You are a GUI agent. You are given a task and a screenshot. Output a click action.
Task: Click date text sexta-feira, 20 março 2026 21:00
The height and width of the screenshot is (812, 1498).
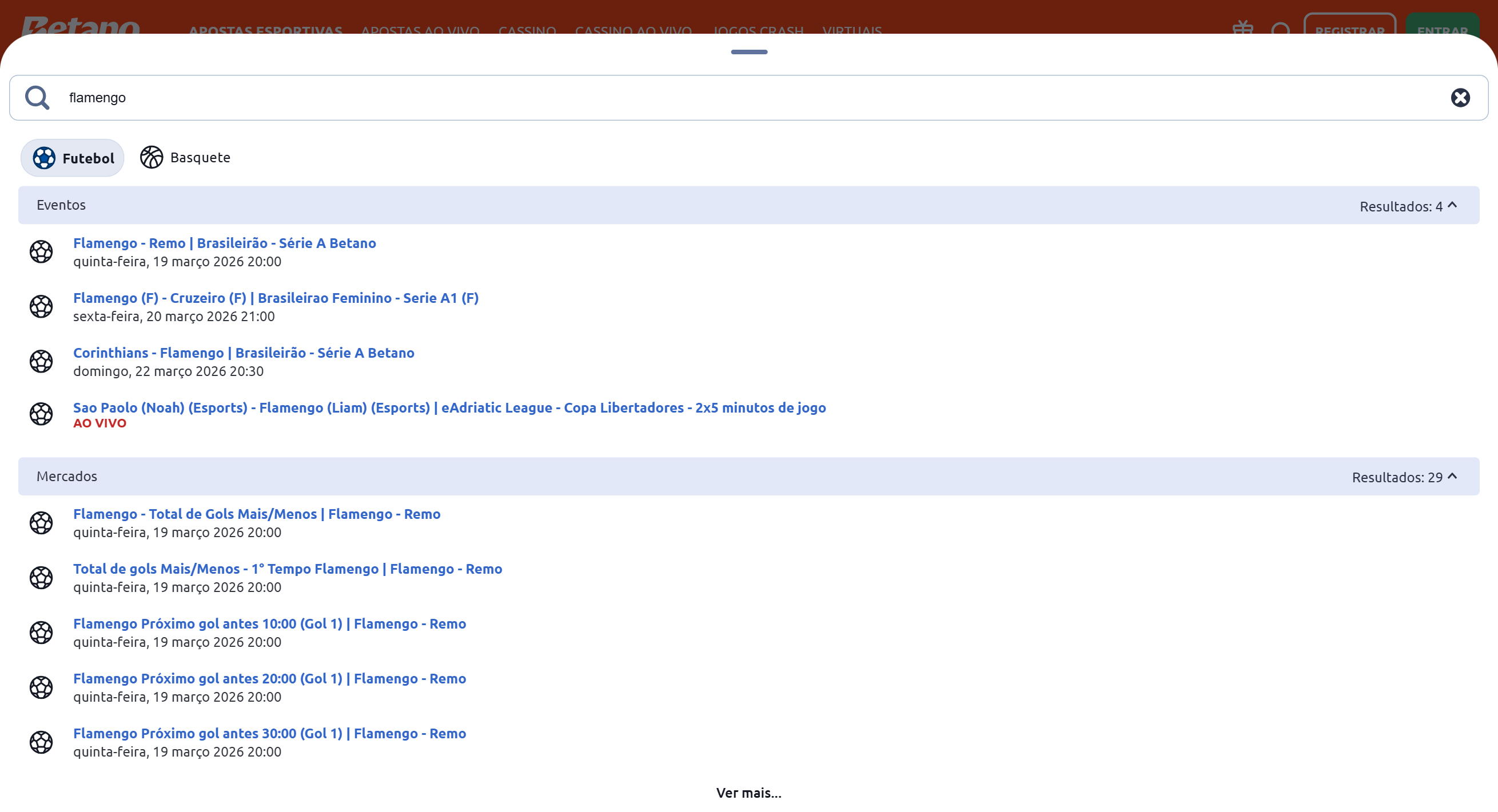pos(174,316)
